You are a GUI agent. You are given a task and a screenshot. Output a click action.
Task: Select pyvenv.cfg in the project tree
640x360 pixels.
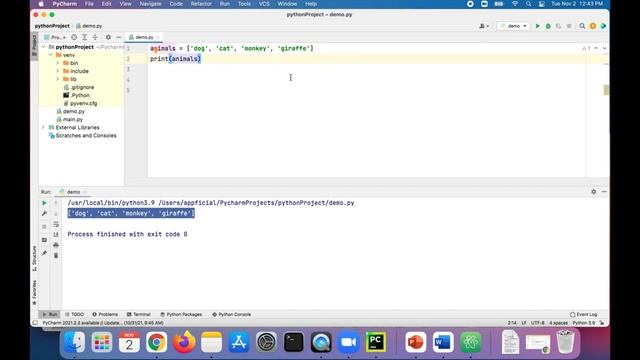(x=80, y=103)
